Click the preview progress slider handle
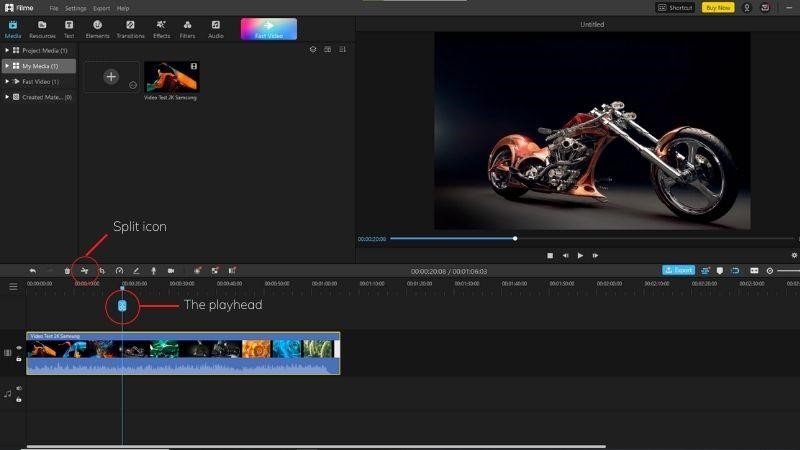This screenshot has width=800, height=450. [x=515, y=238]
